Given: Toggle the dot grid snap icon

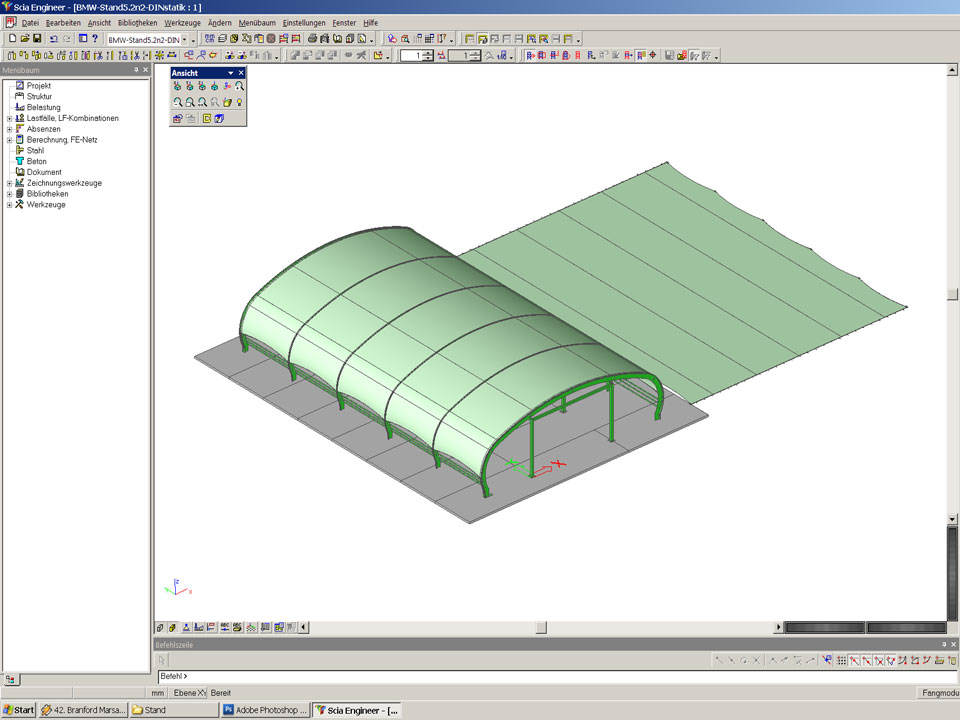Looking at the screenshot, I should [841, 661].
